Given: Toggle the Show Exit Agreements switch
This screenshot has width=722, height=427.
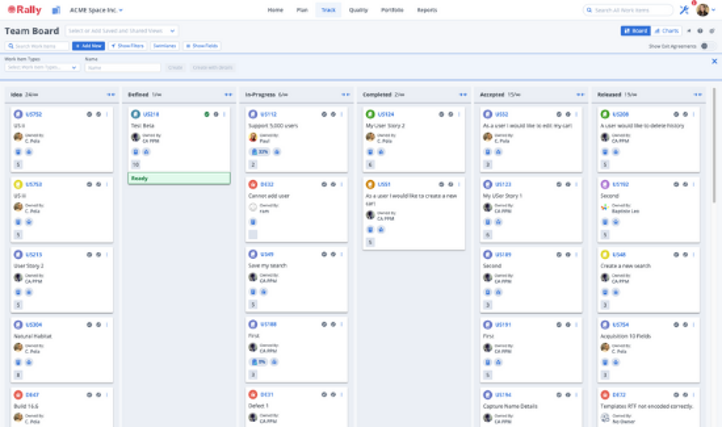Looking at the screenshot, I should pos(706,46).
